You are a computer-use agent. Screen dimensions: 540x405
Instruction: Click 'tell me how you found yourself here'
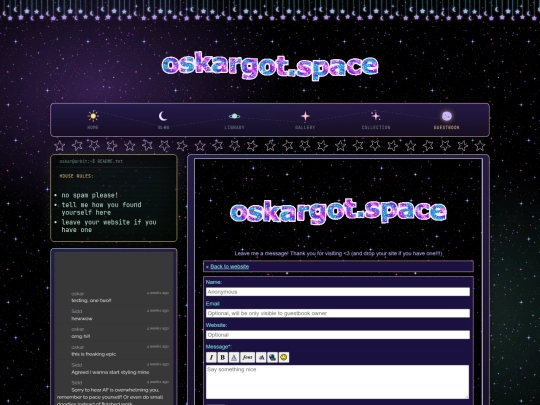(x=101, y=209)
